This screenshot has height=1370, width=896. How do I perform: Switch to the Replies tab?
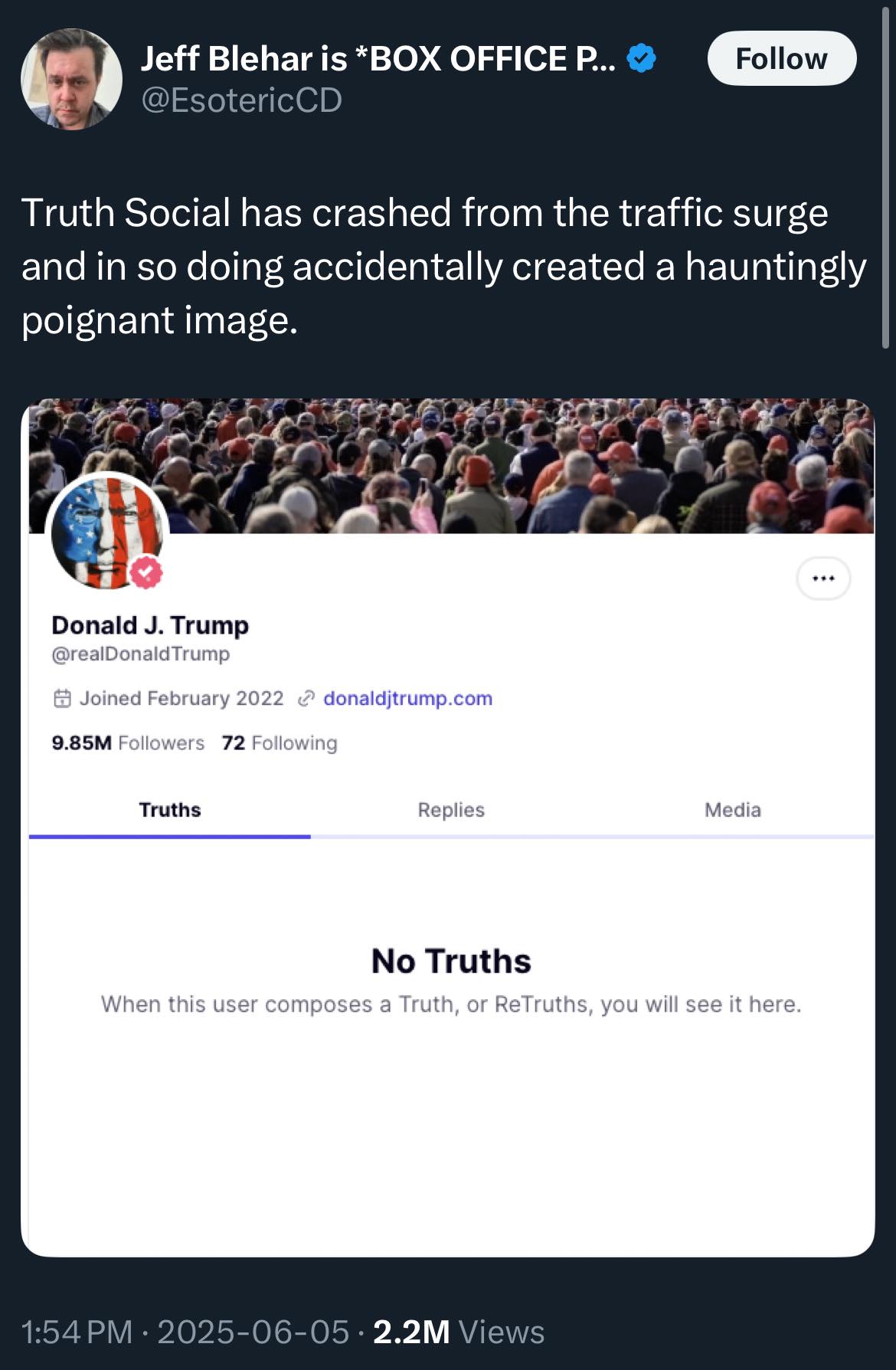451,810
